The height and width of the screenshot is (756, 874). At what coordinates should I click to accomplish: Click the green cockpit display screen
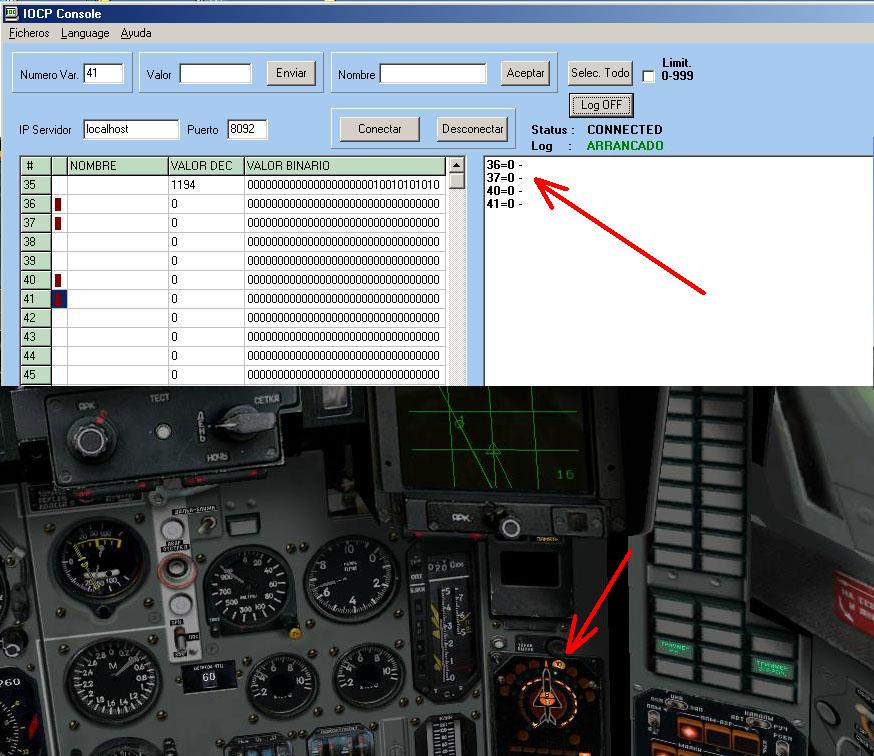492,438
